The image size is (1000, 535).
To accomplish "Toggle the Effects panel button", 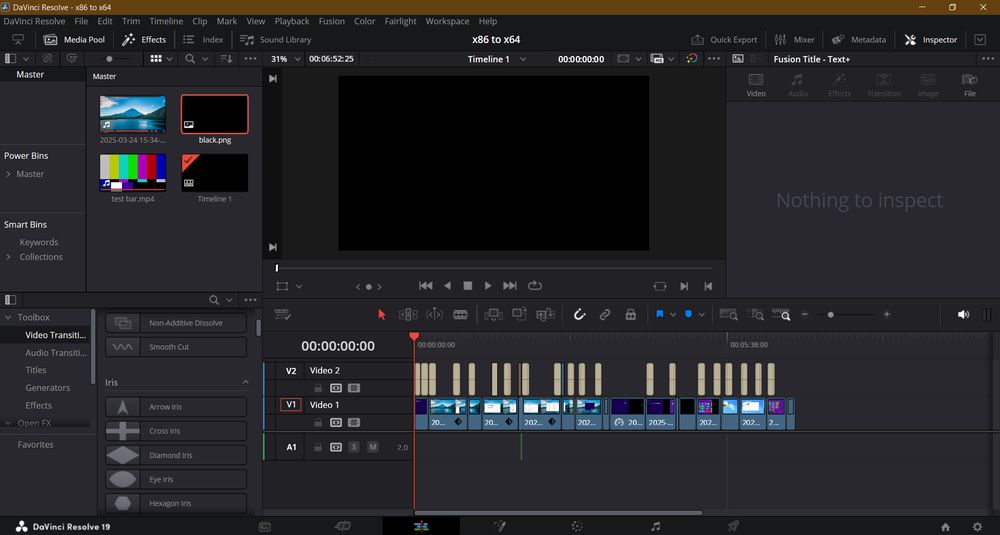I will click(144, 40).
